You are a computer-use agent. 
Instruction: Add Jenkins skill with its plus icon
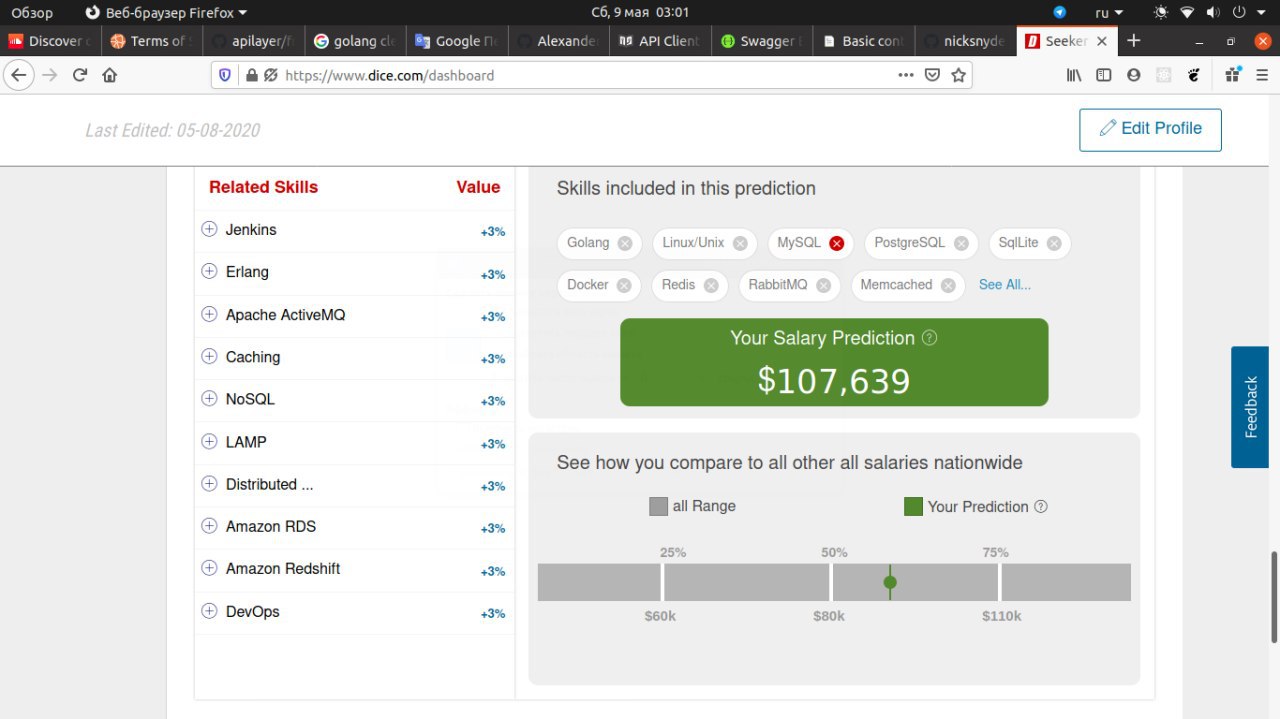tap(209, 229)
